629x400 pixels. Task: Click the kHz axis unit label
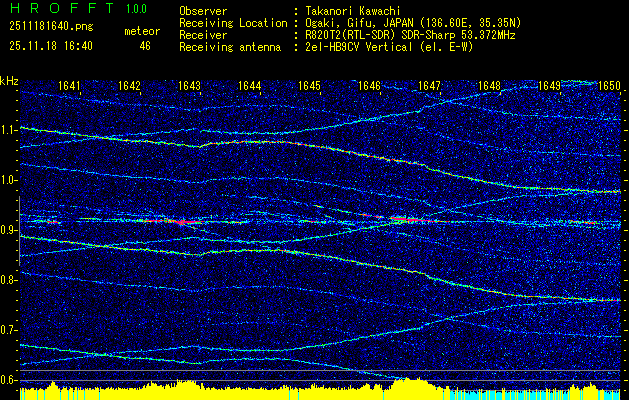click(x=9, y=80)
